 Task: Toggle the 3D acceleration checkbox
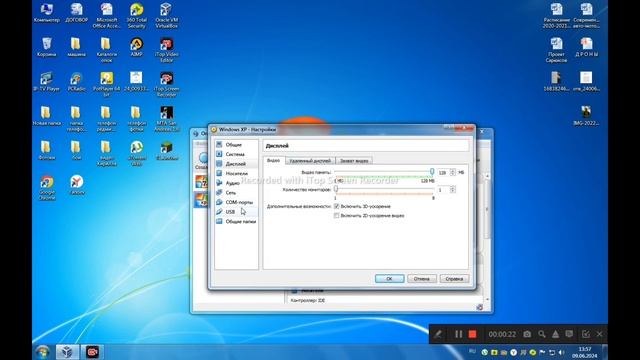pyautogui.click(x=336, y=207)
